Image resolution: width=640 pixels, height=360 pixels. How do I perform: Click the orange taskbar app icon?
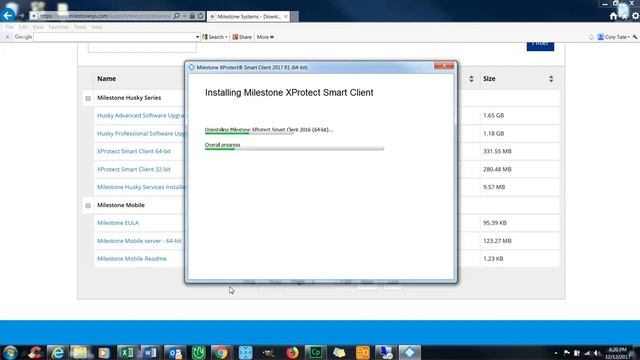click(362, 353)
